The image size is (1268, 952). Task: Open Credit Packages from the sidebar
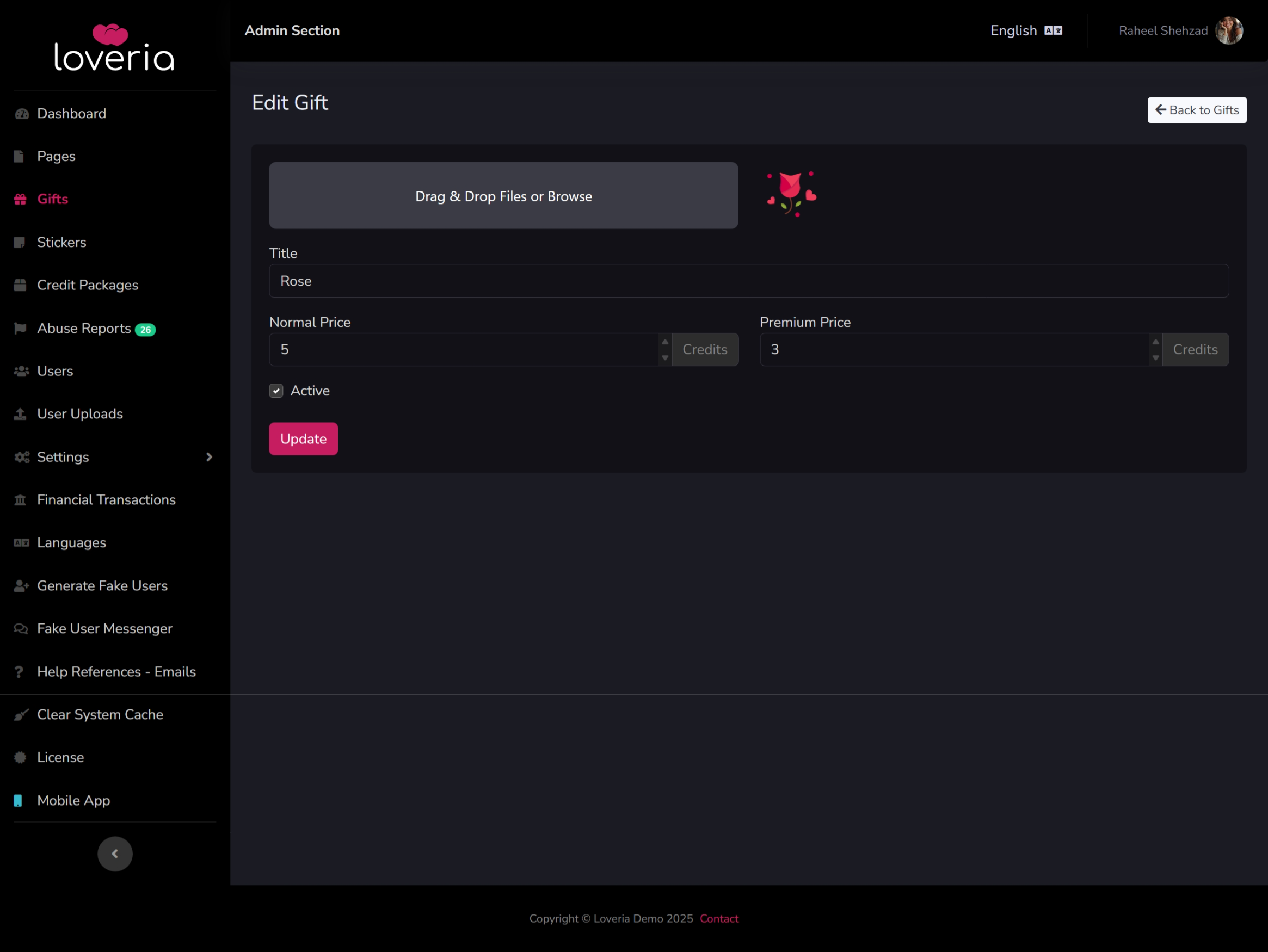pyautogui.click(x=88, y=286)
